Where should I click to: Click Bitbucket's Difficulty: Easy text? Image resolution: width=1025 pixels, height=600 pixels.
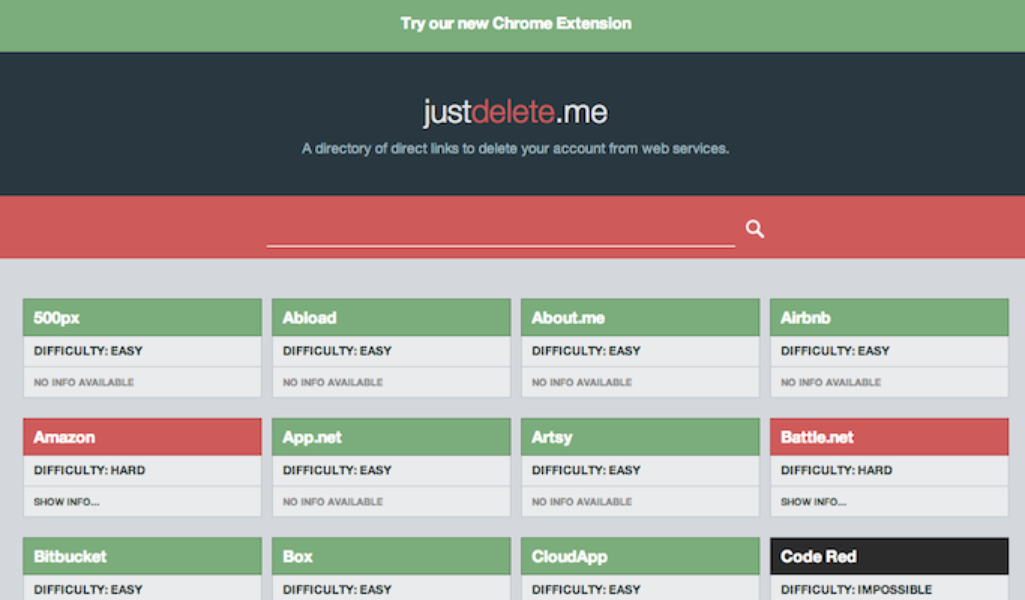coord(88,590)
